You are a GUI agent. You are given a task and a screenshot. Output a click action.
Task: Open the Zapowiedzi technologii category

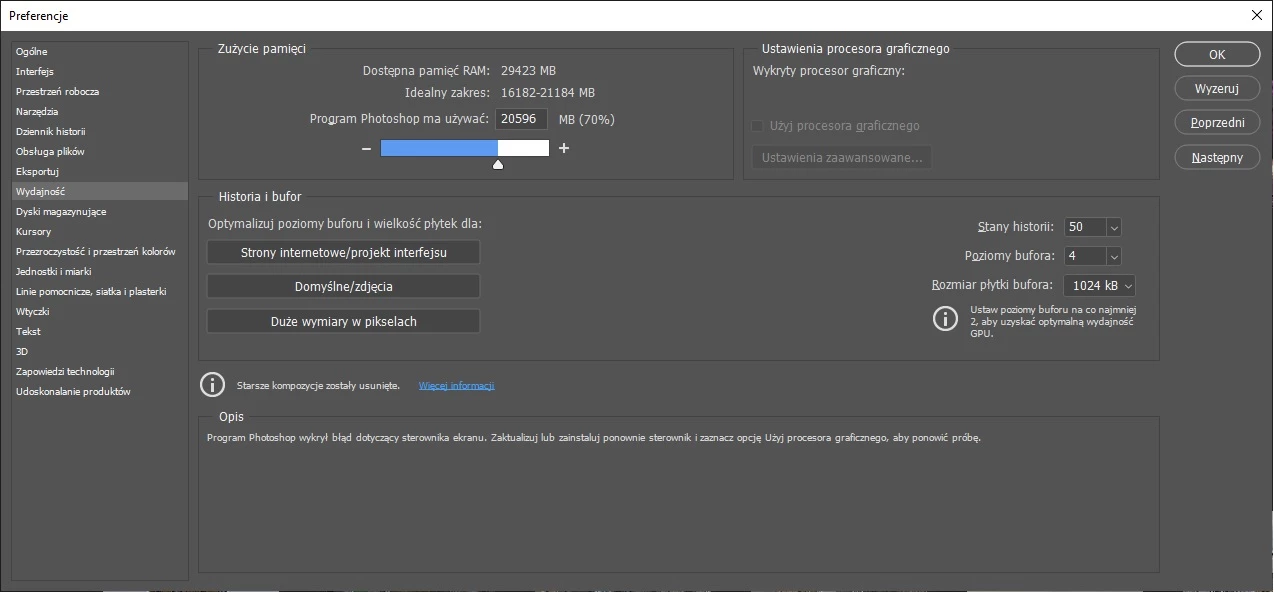click(x=99, y=371)
